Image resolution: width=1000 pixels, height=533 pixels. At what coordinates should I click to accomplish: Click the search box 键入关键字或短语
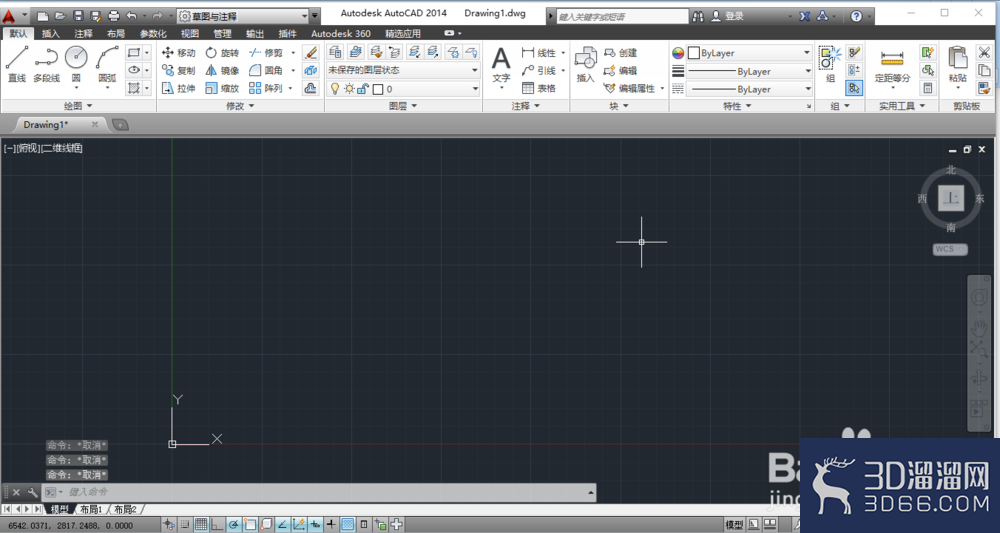(622, 17)
